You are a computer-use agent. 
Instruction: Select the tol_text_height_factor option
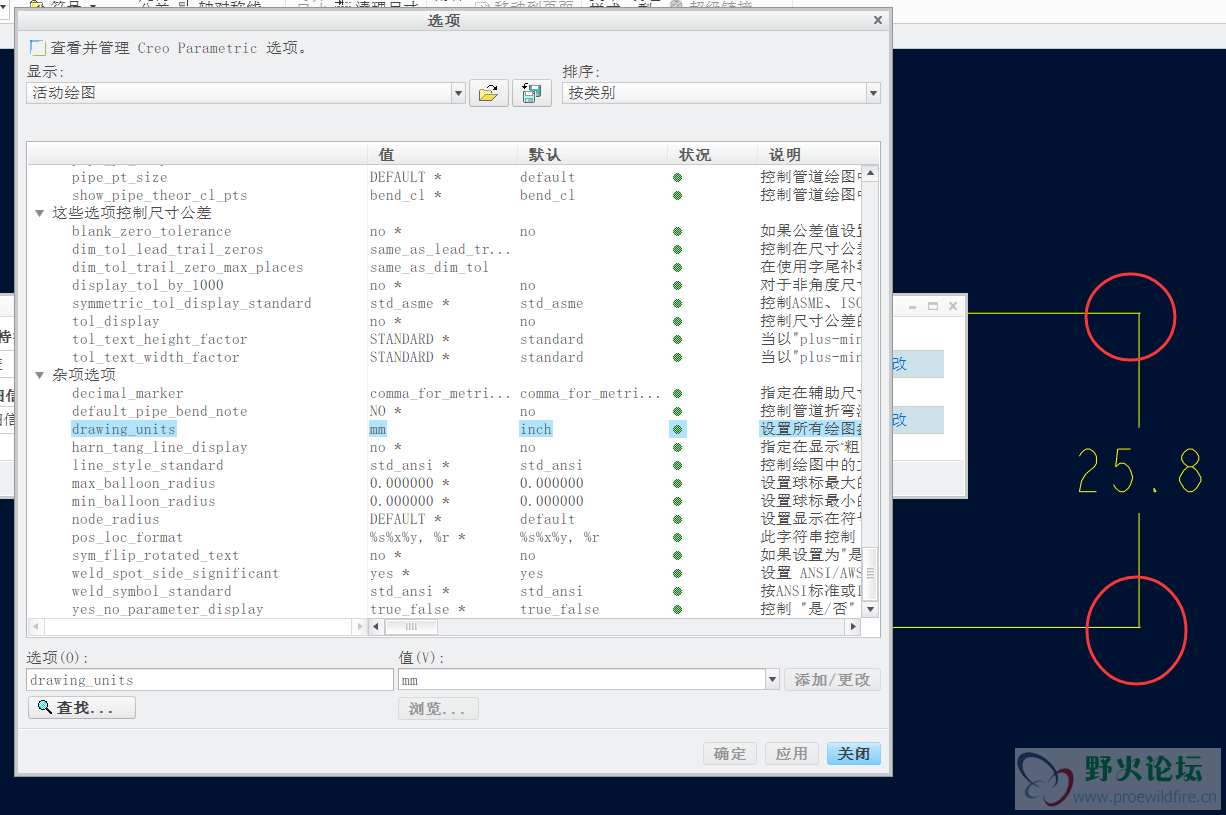pos(159,339)
